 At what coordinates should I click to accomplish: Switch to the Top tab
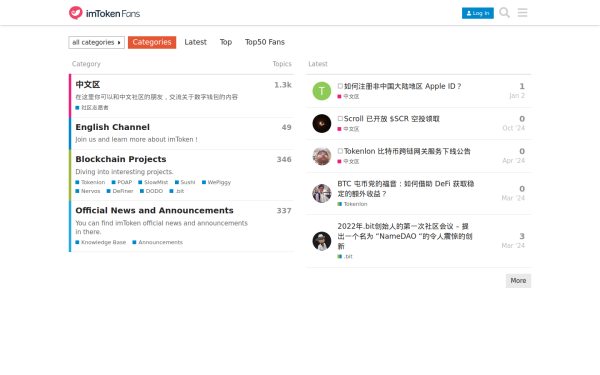[225, 42]
